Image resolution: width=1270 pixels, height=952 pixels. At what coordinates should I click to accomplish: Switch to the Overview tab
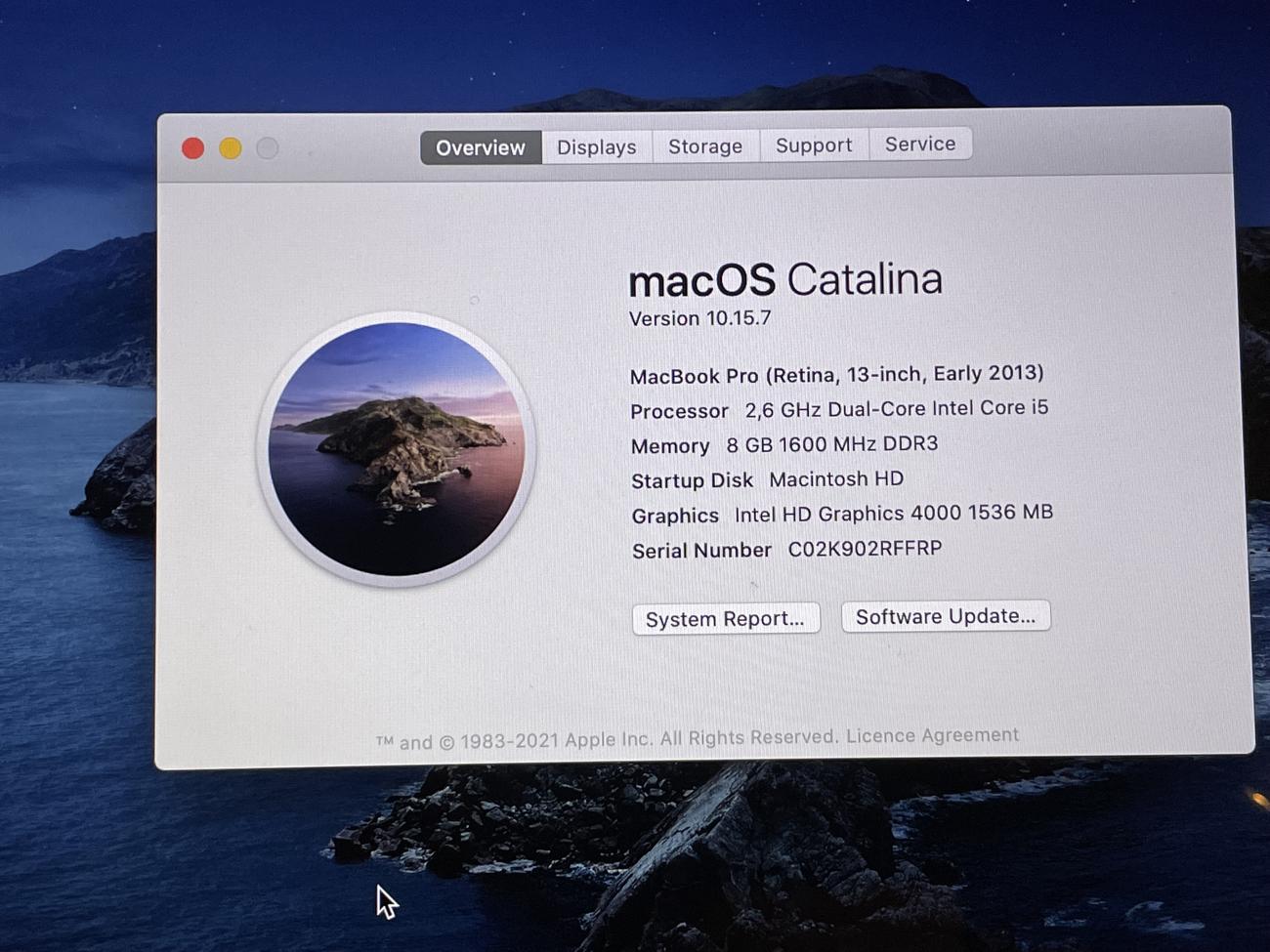(x=481, y=147)
